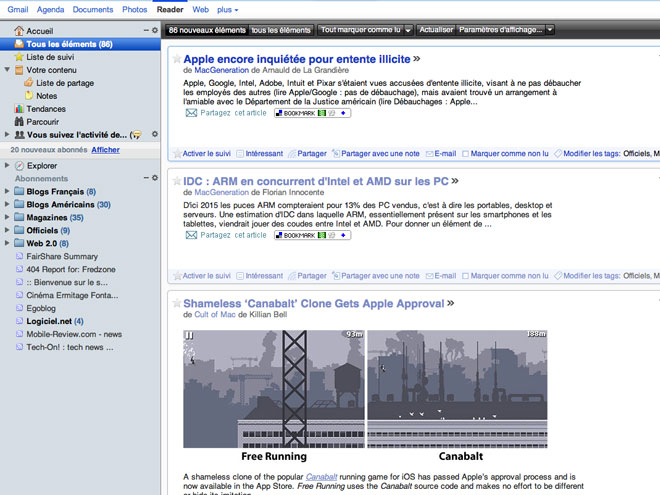The width and height of the screenshot is (660, 495).
Task: Click the Explorer compass icon
Action: (x=19, y=165)
